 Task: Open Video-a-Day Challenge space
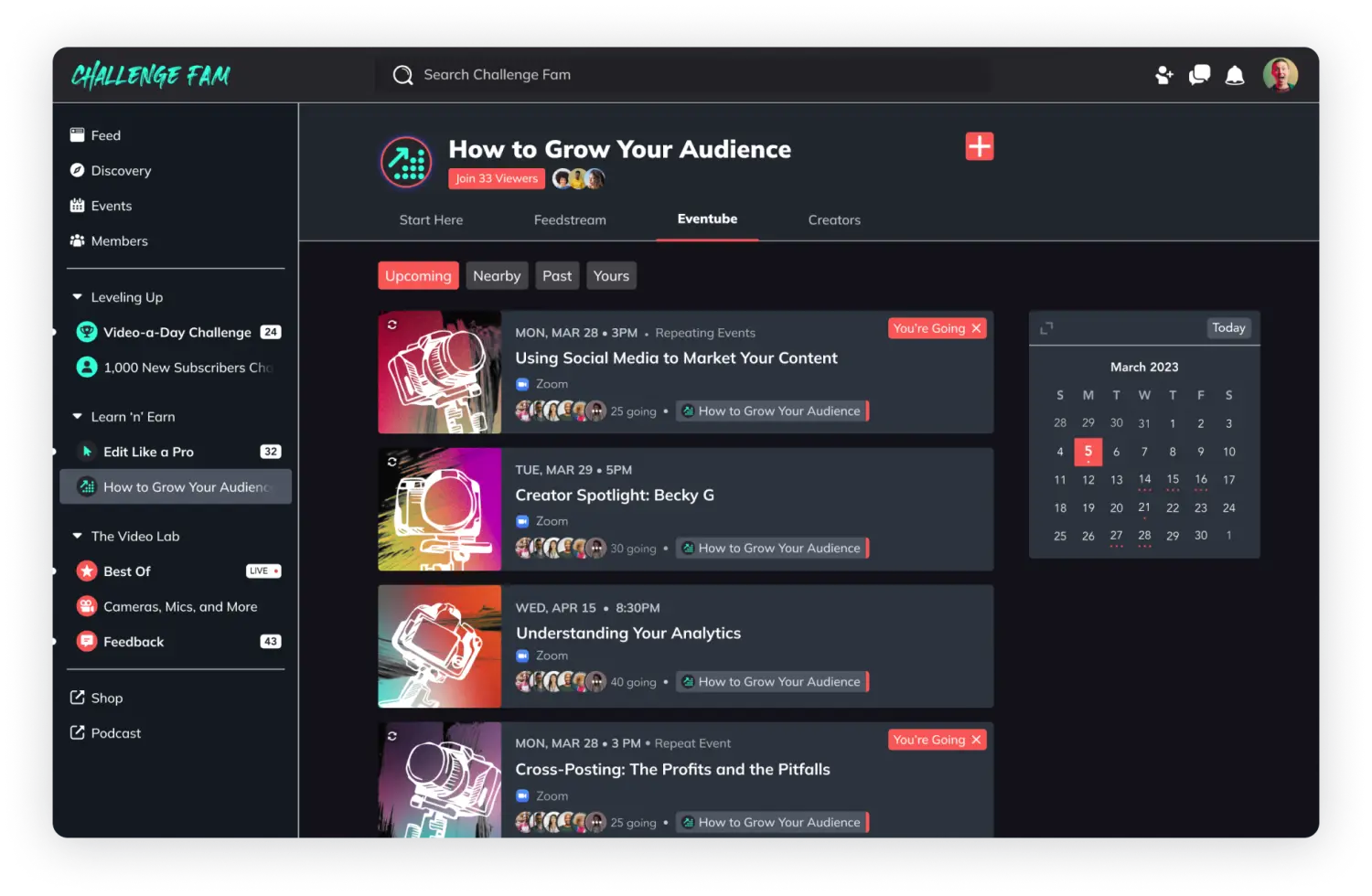click(176, 333)
